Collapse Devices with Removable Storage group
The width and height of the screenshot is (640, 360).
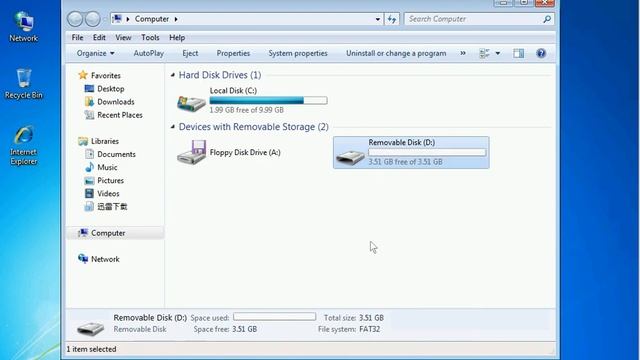pos(173,127)
